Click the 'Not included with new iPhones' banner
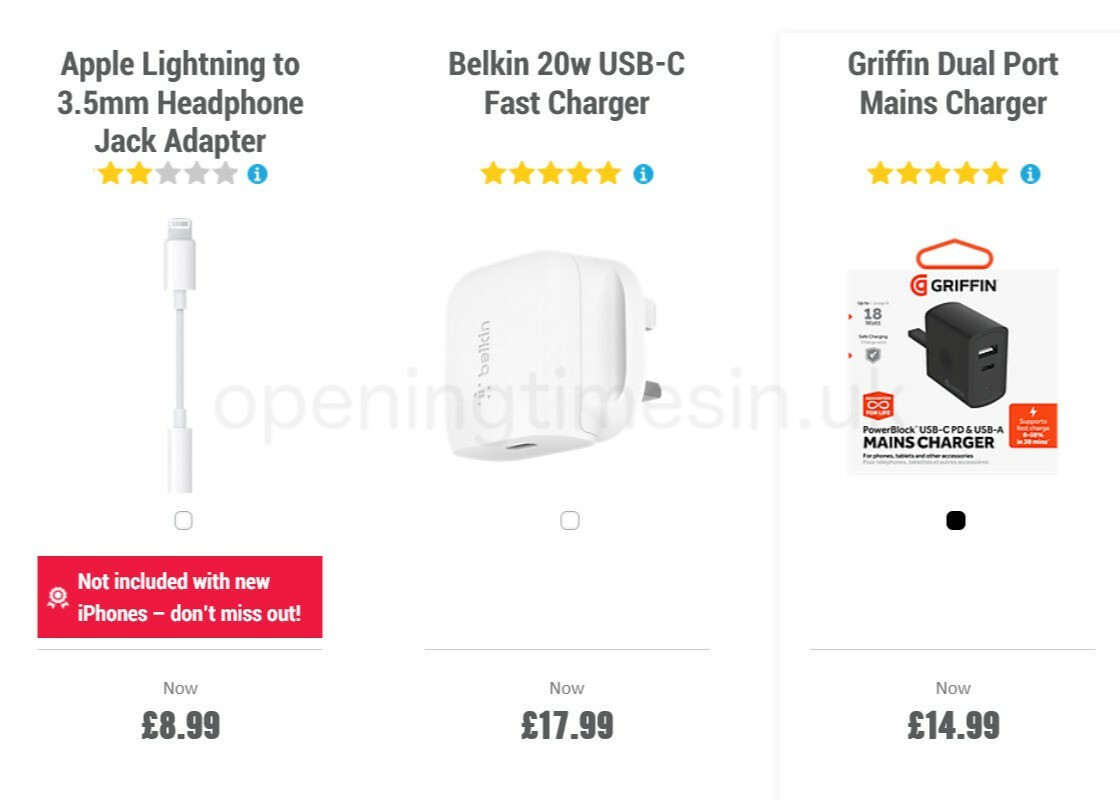 180,597
